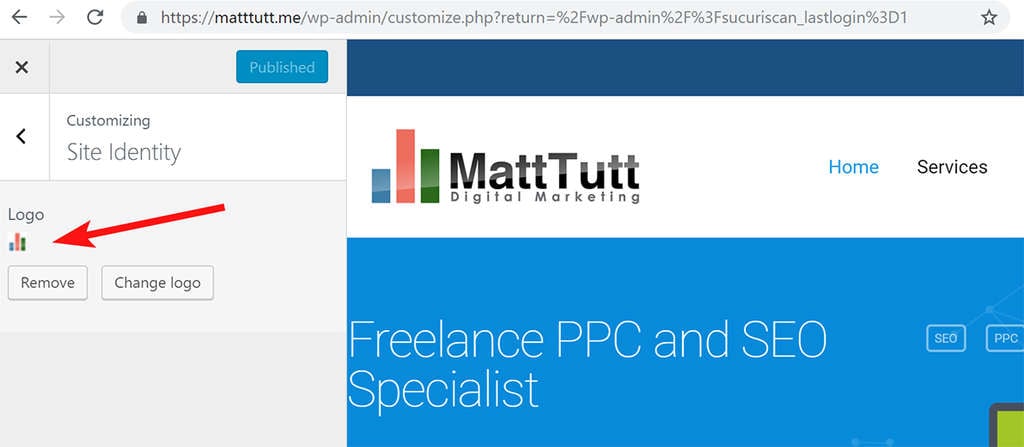Click the SEO badge icon in banner
1024x447 pixels.
coord(946,338)
